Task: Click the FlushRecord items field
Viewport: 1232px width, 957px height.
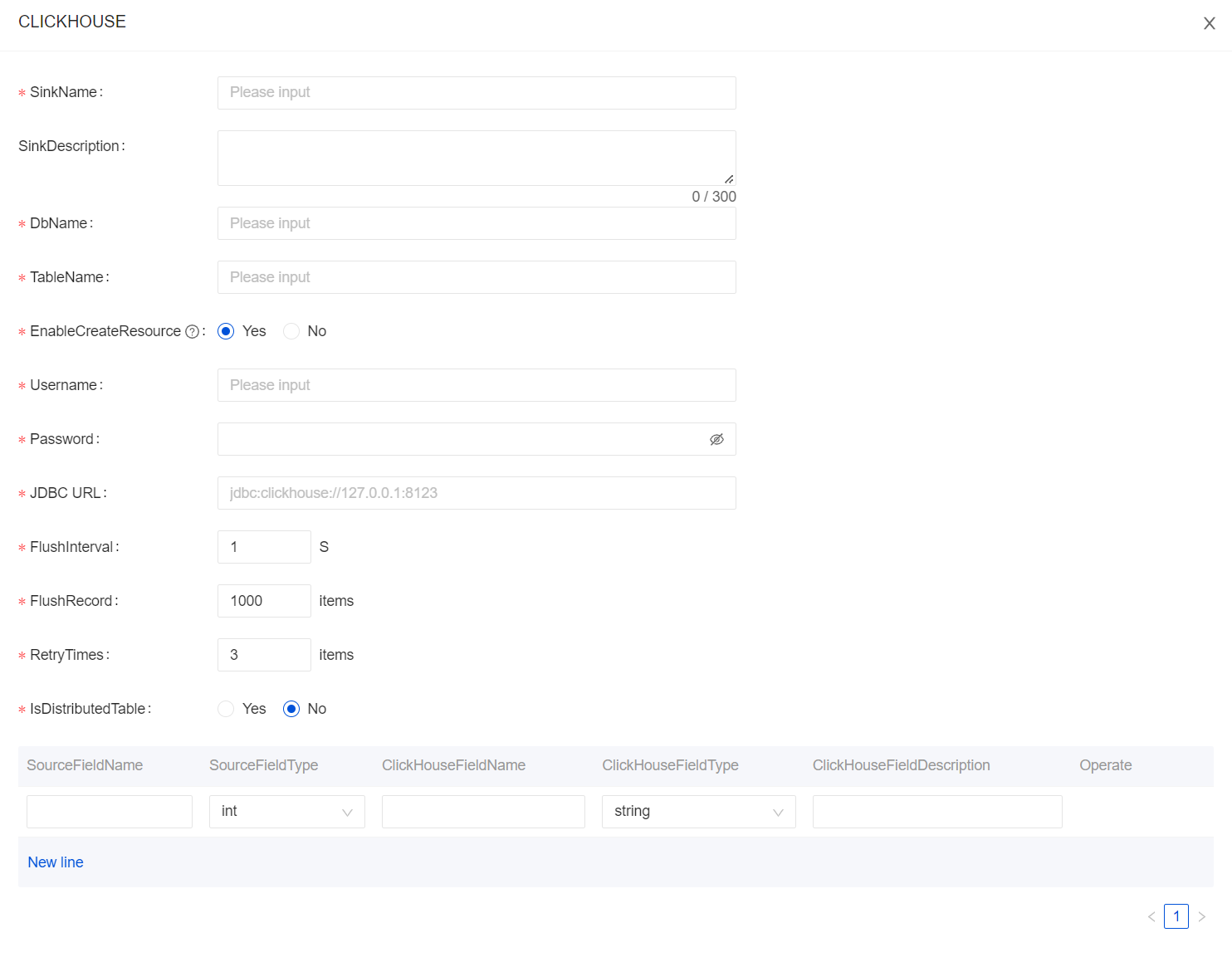Action: coord(264,601)
